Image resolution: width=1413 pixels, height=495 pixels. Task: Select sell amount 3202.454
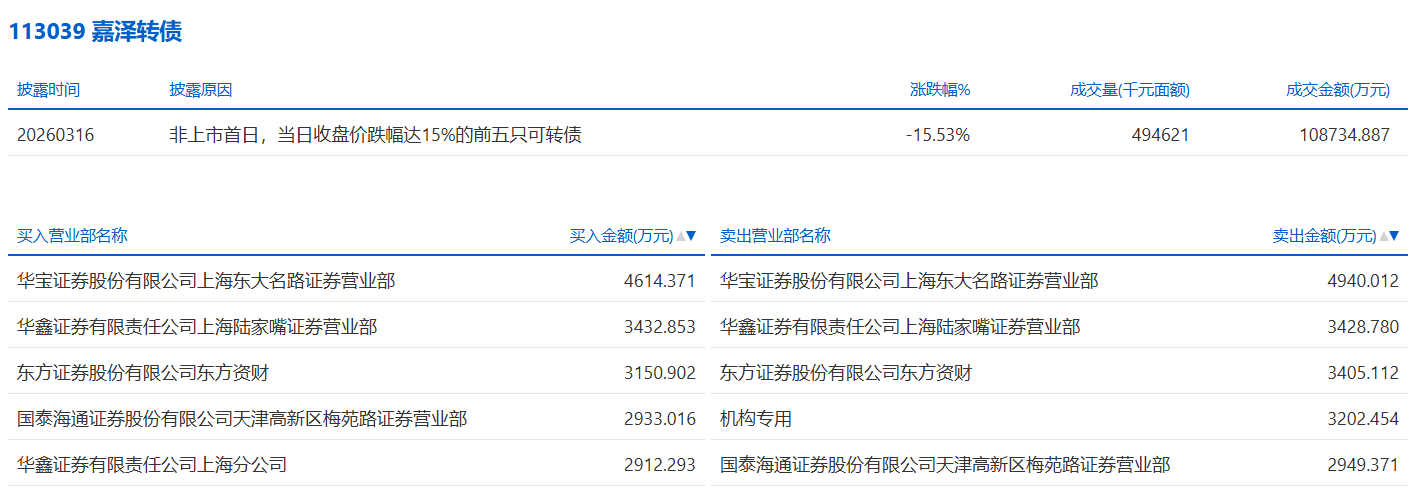(1362, 419)
